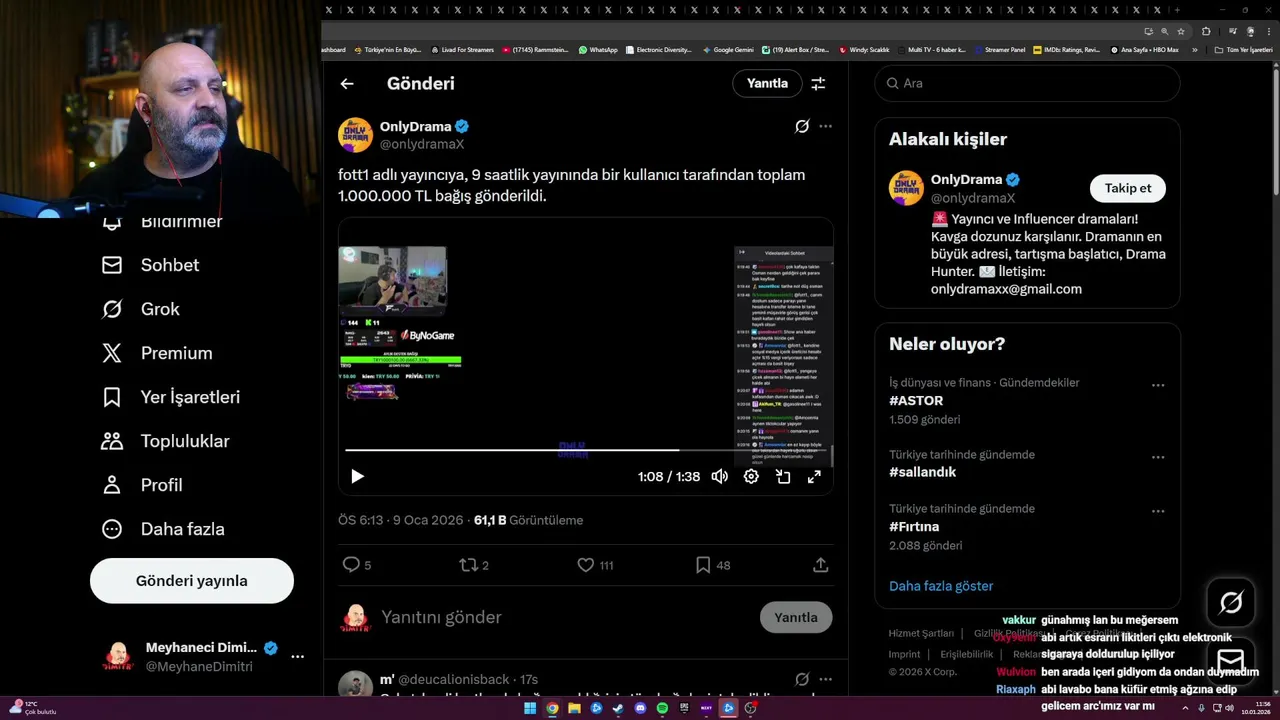This screenshot has height=720, width=1280.
Task: Open reply filter settings icon near Yanıtla
Action: [x=818, y=84]
